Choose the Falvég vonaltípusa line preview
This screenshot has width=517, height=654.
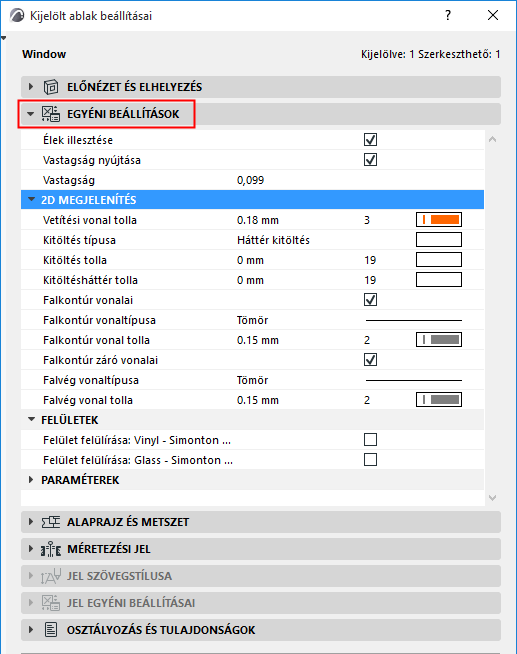click(414, 380)
